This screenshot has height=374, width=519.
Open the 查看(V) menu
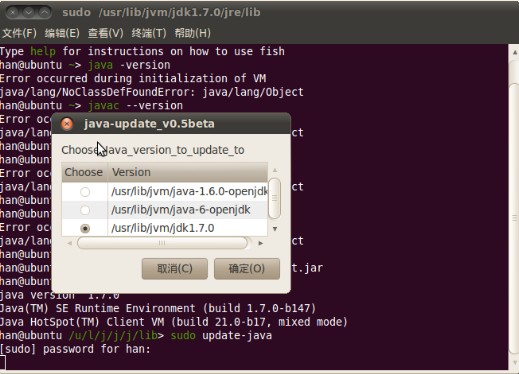click(x=105, y=33)
